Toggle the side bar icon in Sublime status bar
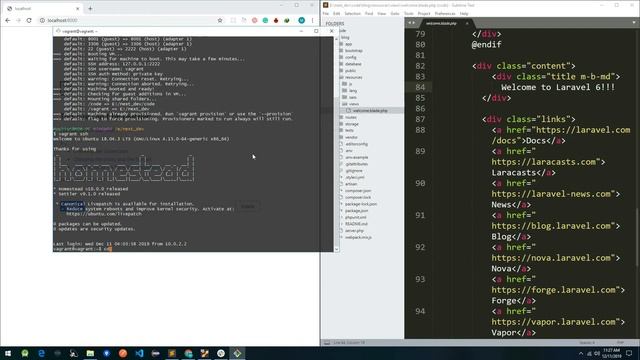Viewport: 640px width, 360px height. (327, 343)
